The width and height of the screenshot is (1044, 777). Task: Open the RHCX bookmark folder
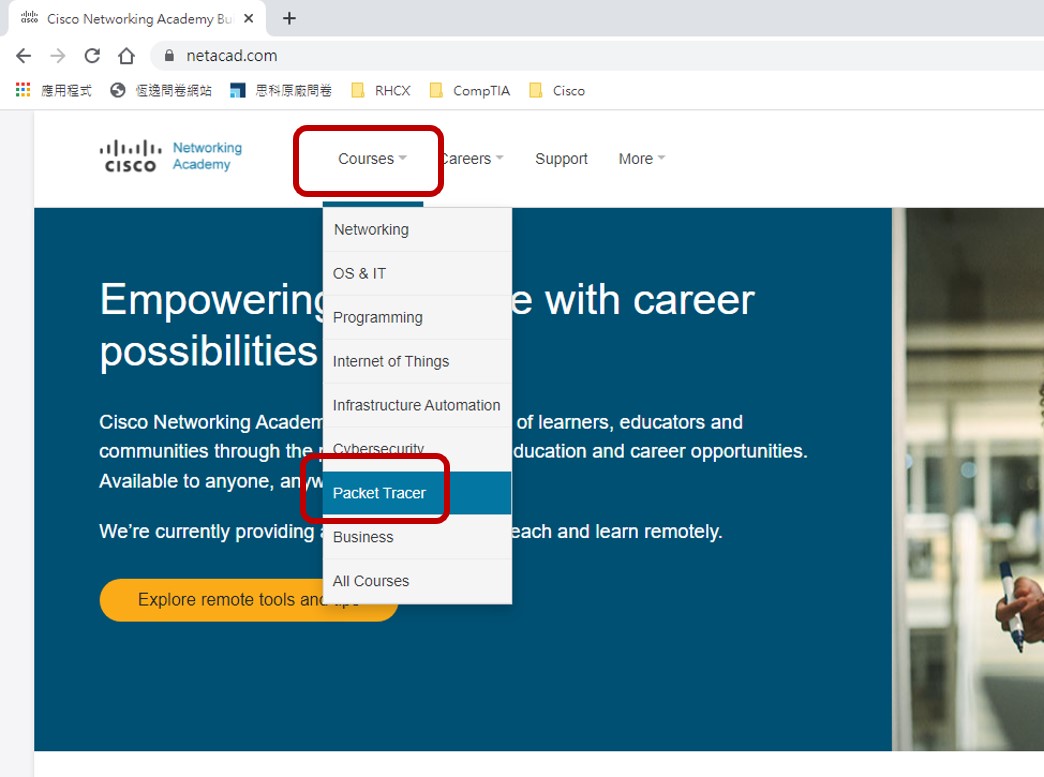[381, 91]
